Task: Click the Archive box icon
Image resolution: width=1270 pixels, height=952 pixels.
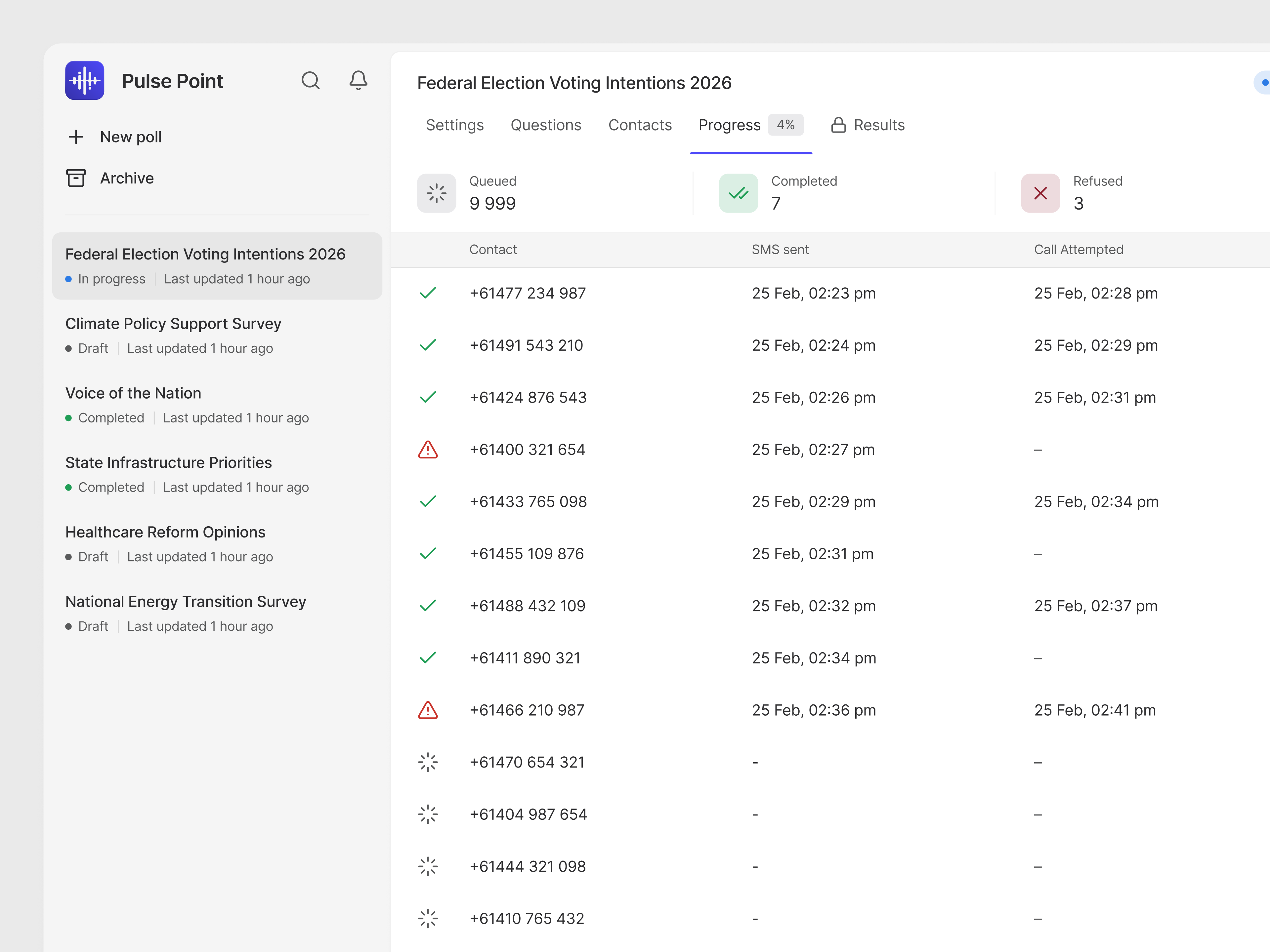Action: coord(76,178)
